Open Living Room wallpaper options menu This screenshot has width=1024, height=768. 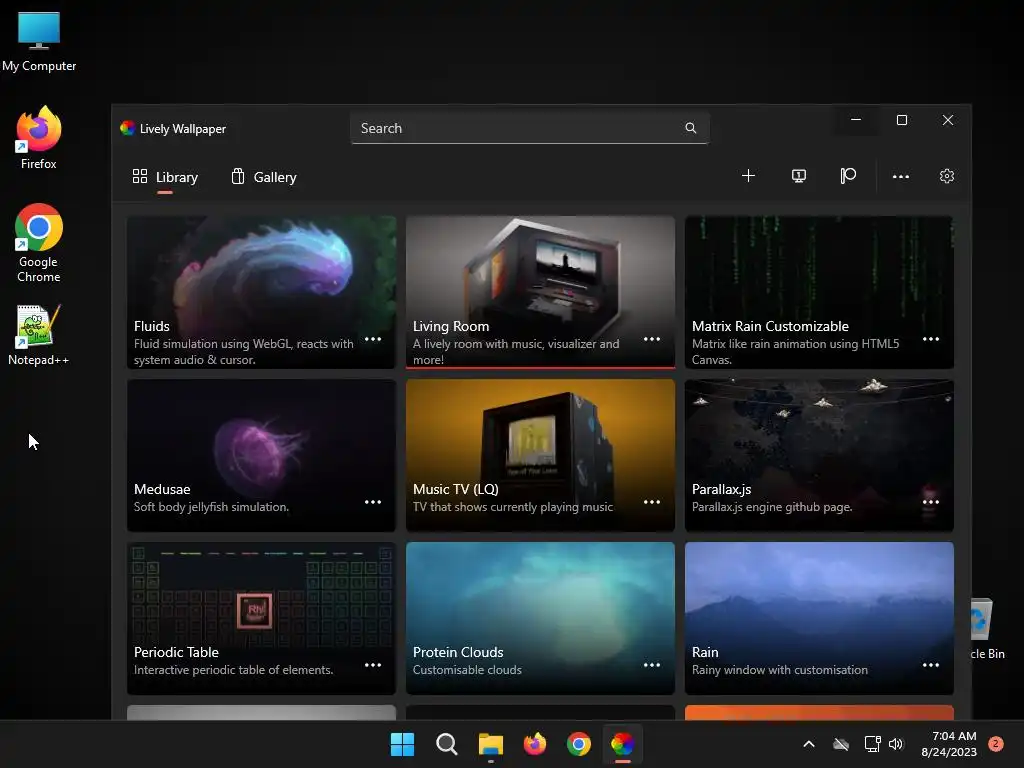[x=652, y=339]
